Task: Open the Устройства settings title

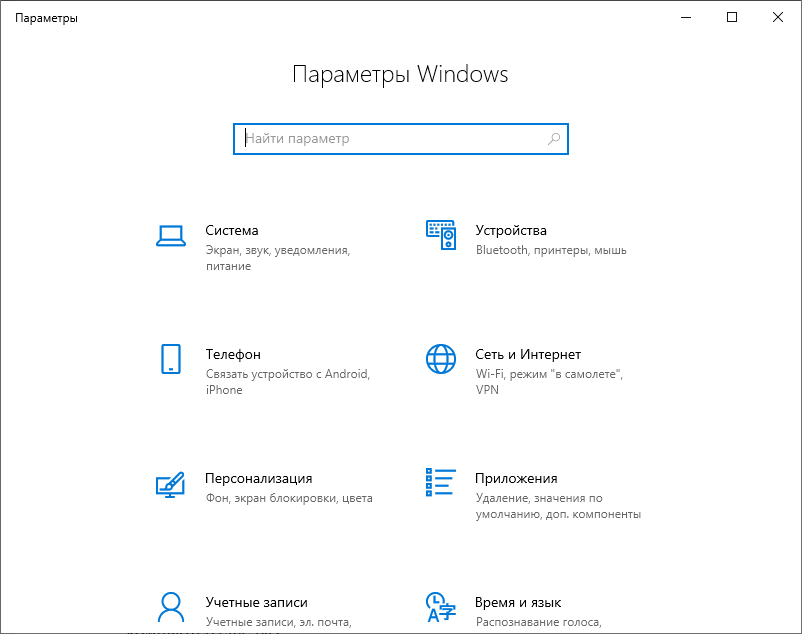Action: [x=511, y=231]
